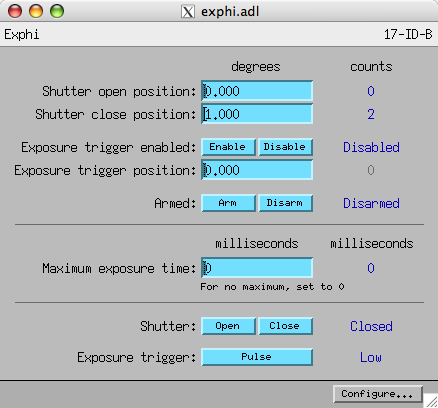The image size is (438, 408).
Task: Focus the Exposure trigger position field
Action: (x=257, y=170)
